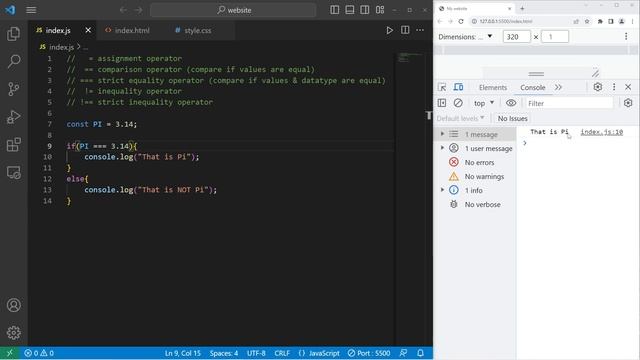
Task: Activate the inspect element picker
Action: 442,87
